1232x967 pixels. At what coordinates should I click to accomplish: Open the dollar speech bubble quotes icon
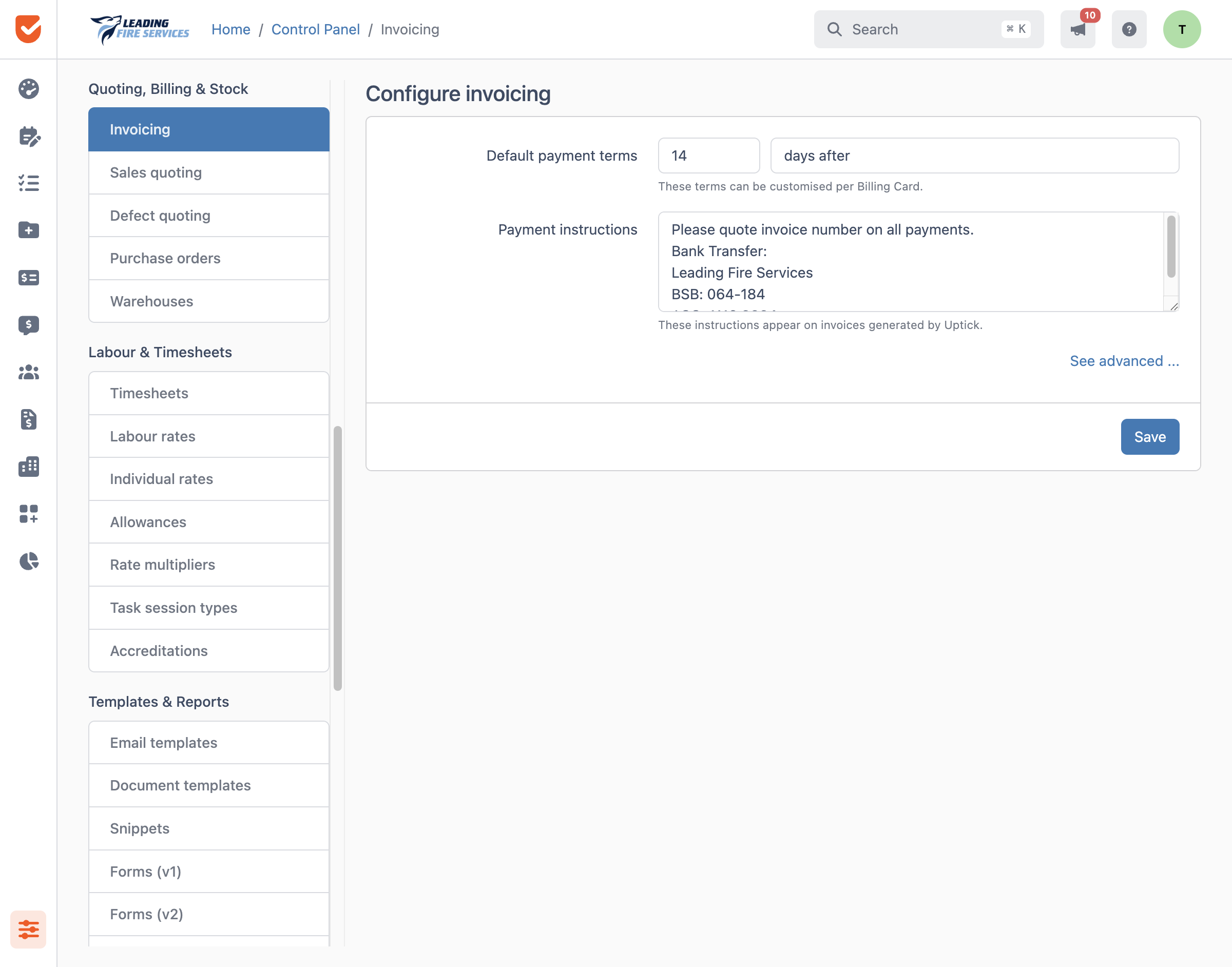[28, 325]
